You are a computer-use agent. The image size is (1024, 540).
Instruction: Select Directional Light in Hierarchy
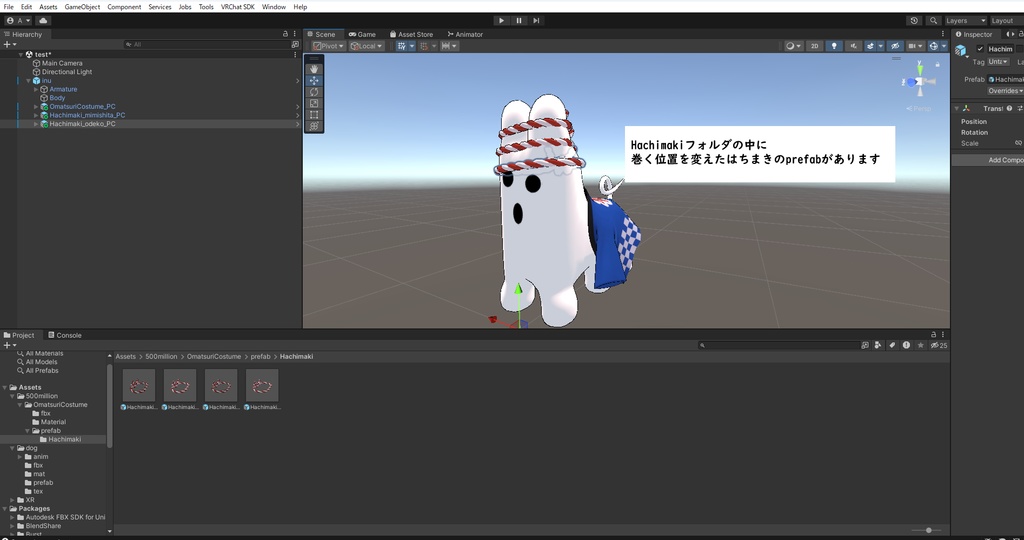(x=67, y=72)
